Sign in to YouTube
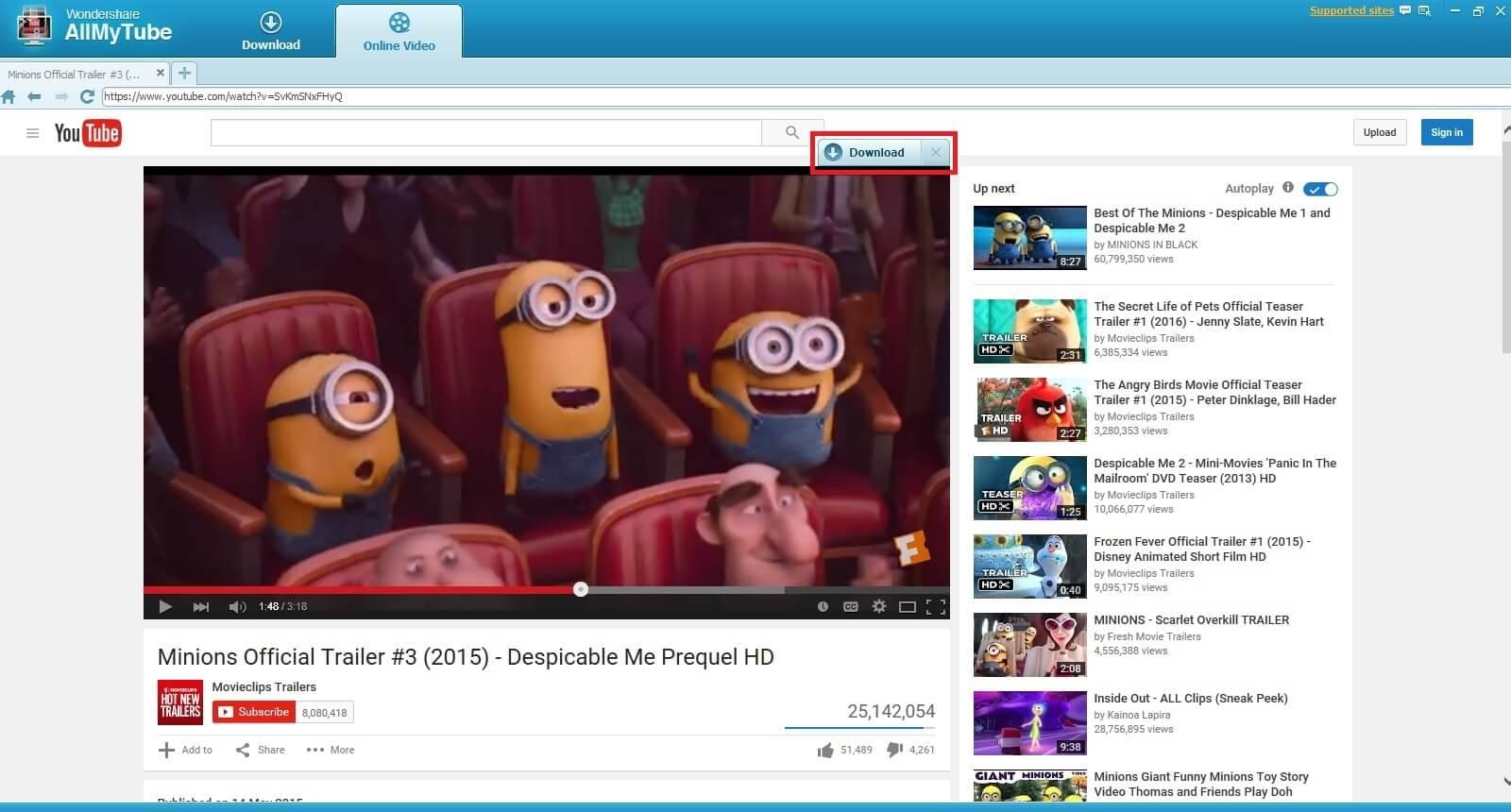 pos(1447,132)
